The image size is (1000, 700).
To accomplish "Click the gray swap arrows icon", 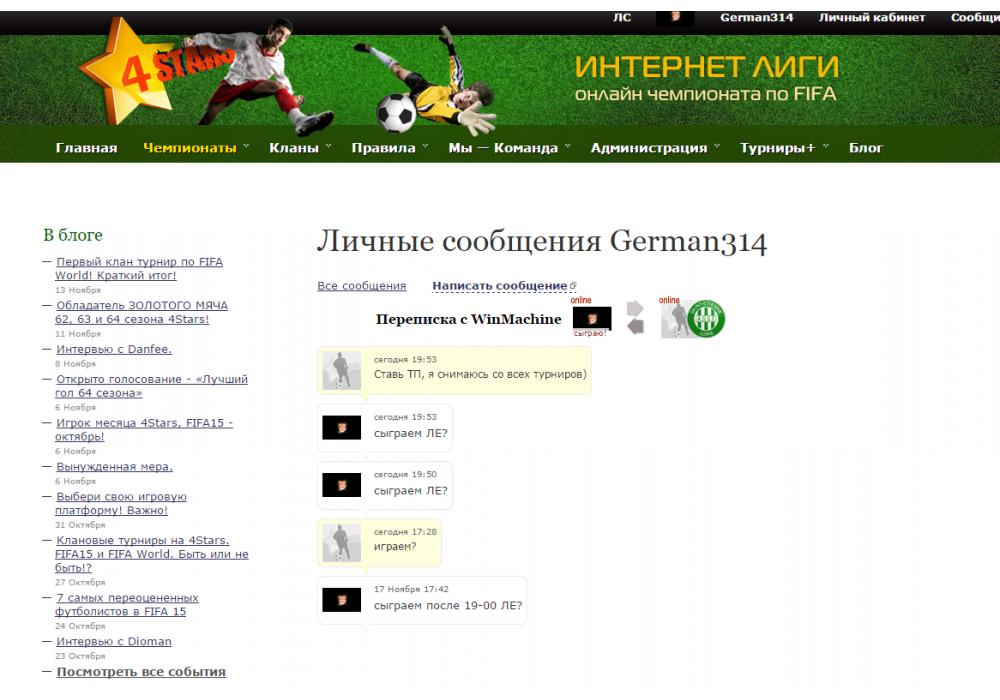I will 635,319.
